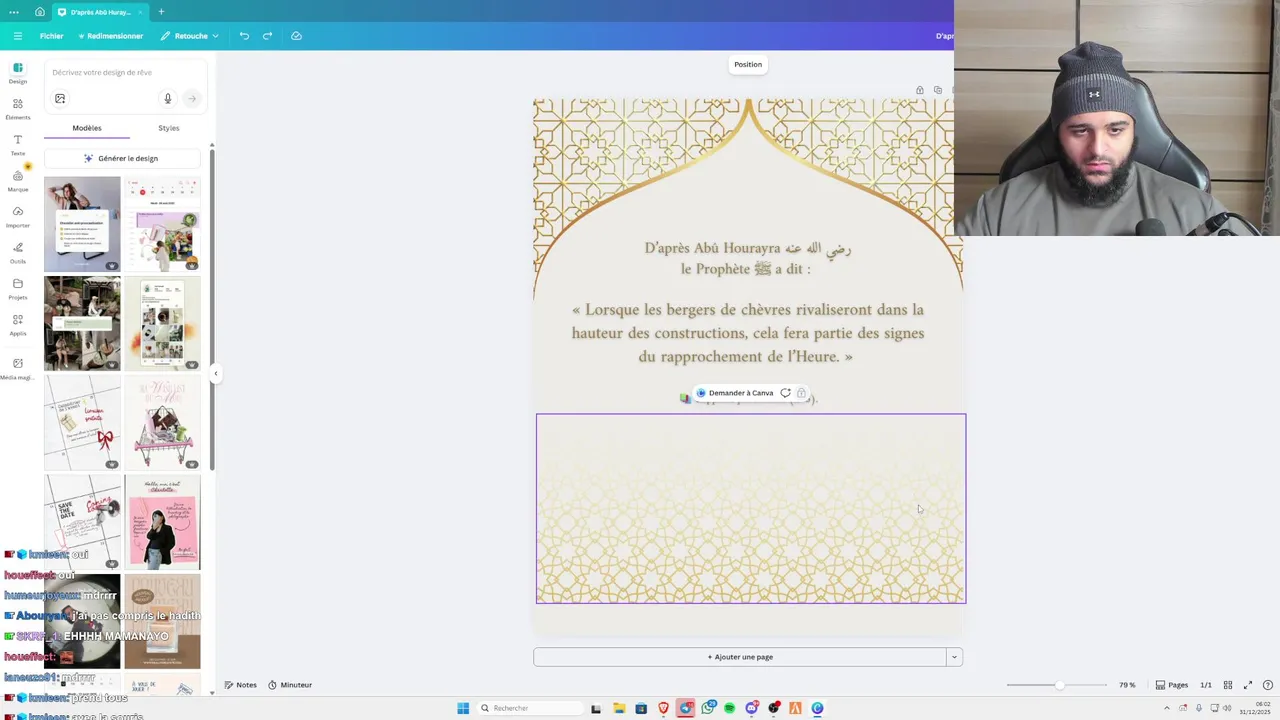Select the 'D'après Abû Hourayra' text line
Image resolution: width=1280 pixels, height=720 pixels.
748,248
